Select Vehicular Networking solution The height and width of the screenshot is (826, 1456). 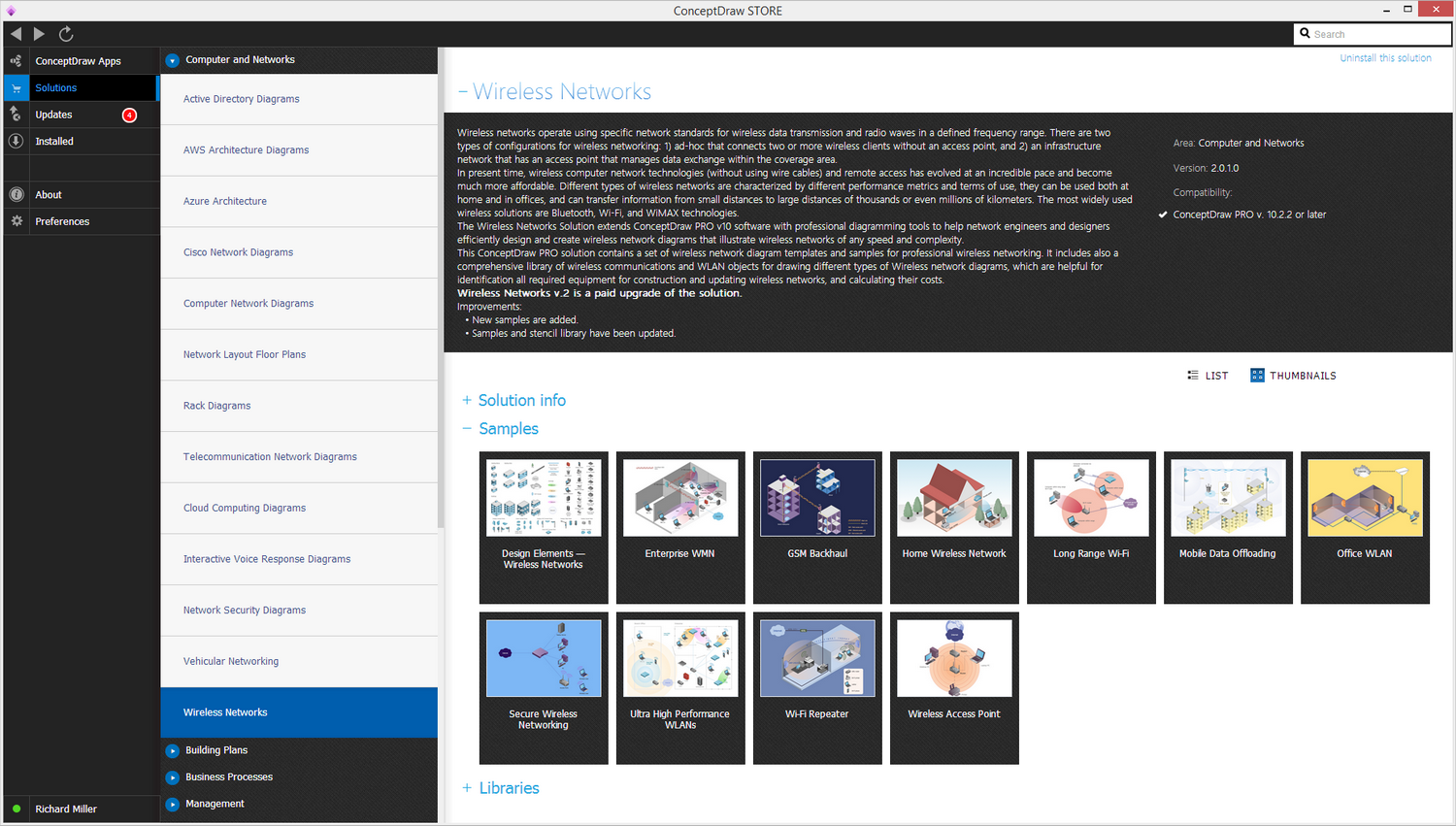(299, 661)
